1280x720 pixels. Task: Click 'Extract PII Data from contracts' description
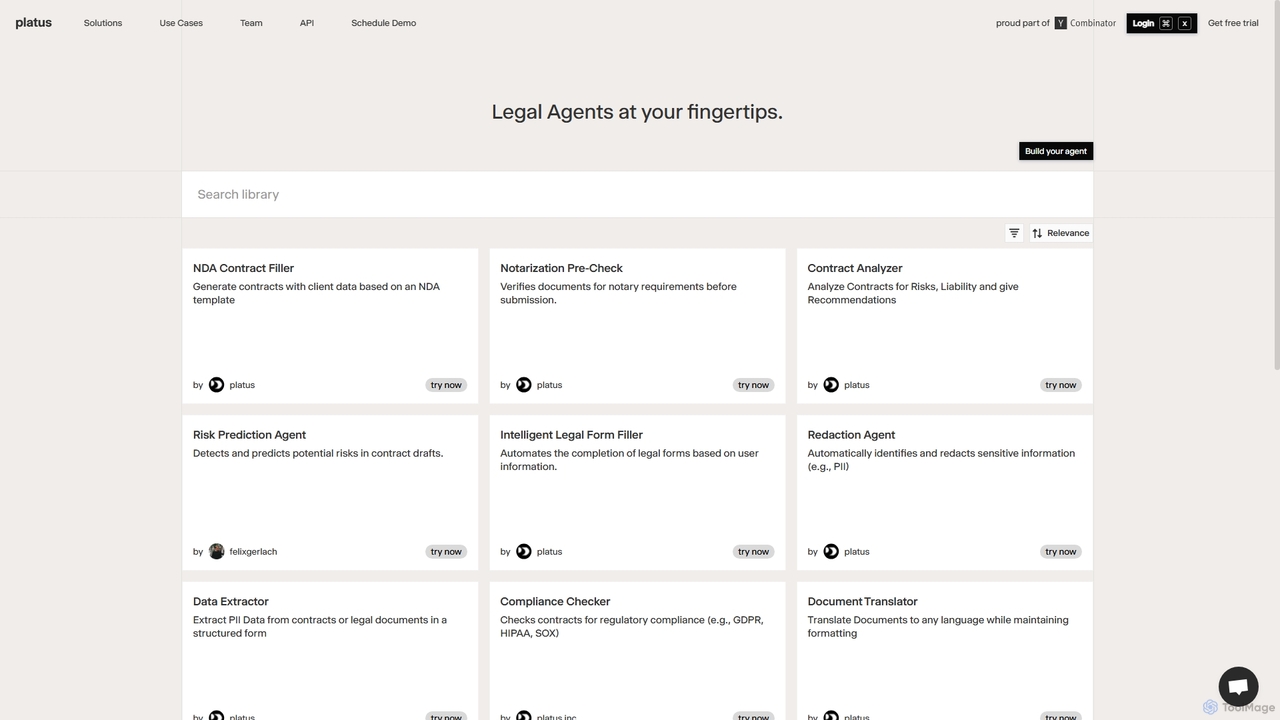[x=320, y=626]
